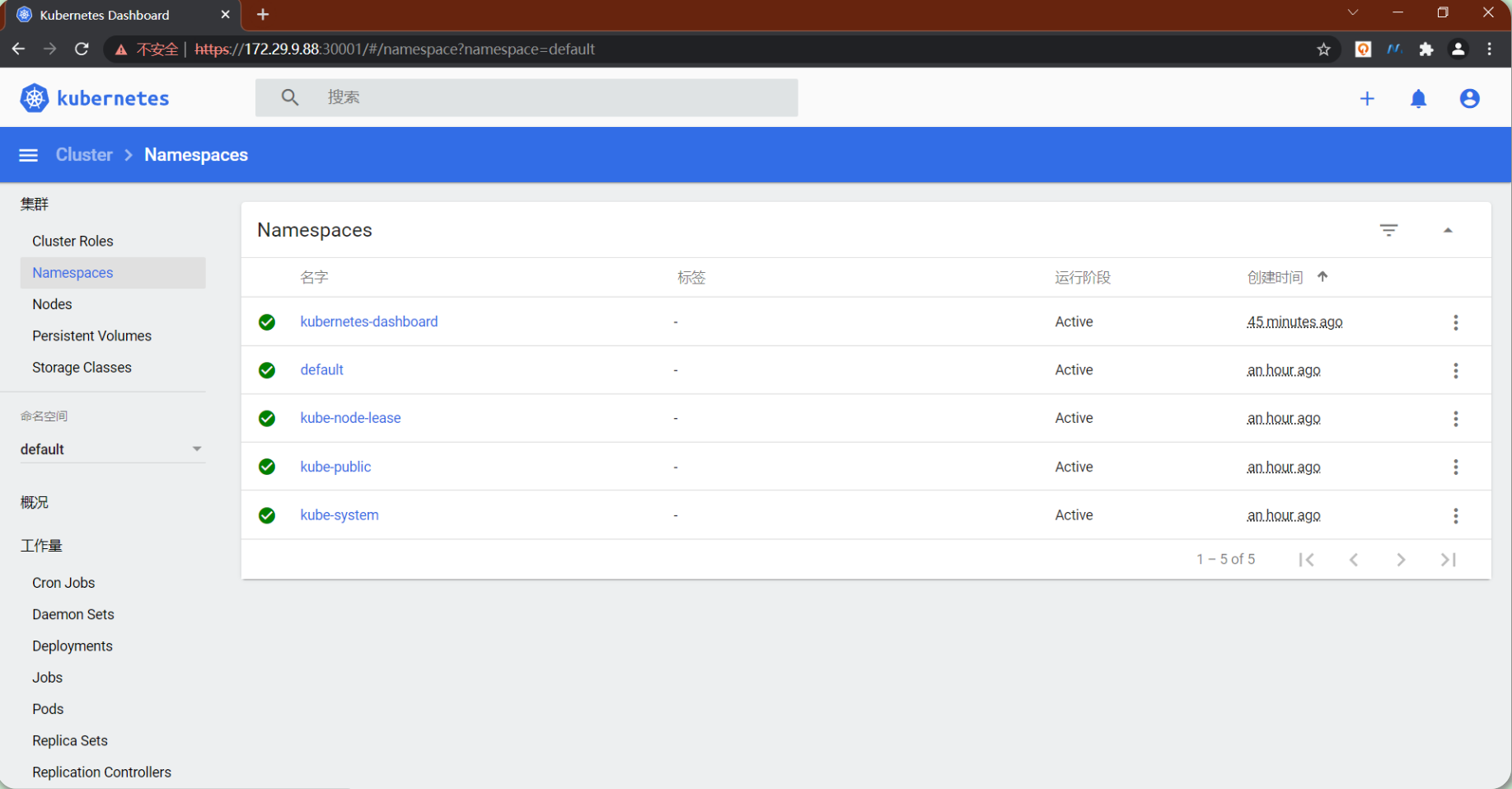Open the tab search chevron
The height and width of the screenshot is (789, 1512).
click(x=1353, y=12)
